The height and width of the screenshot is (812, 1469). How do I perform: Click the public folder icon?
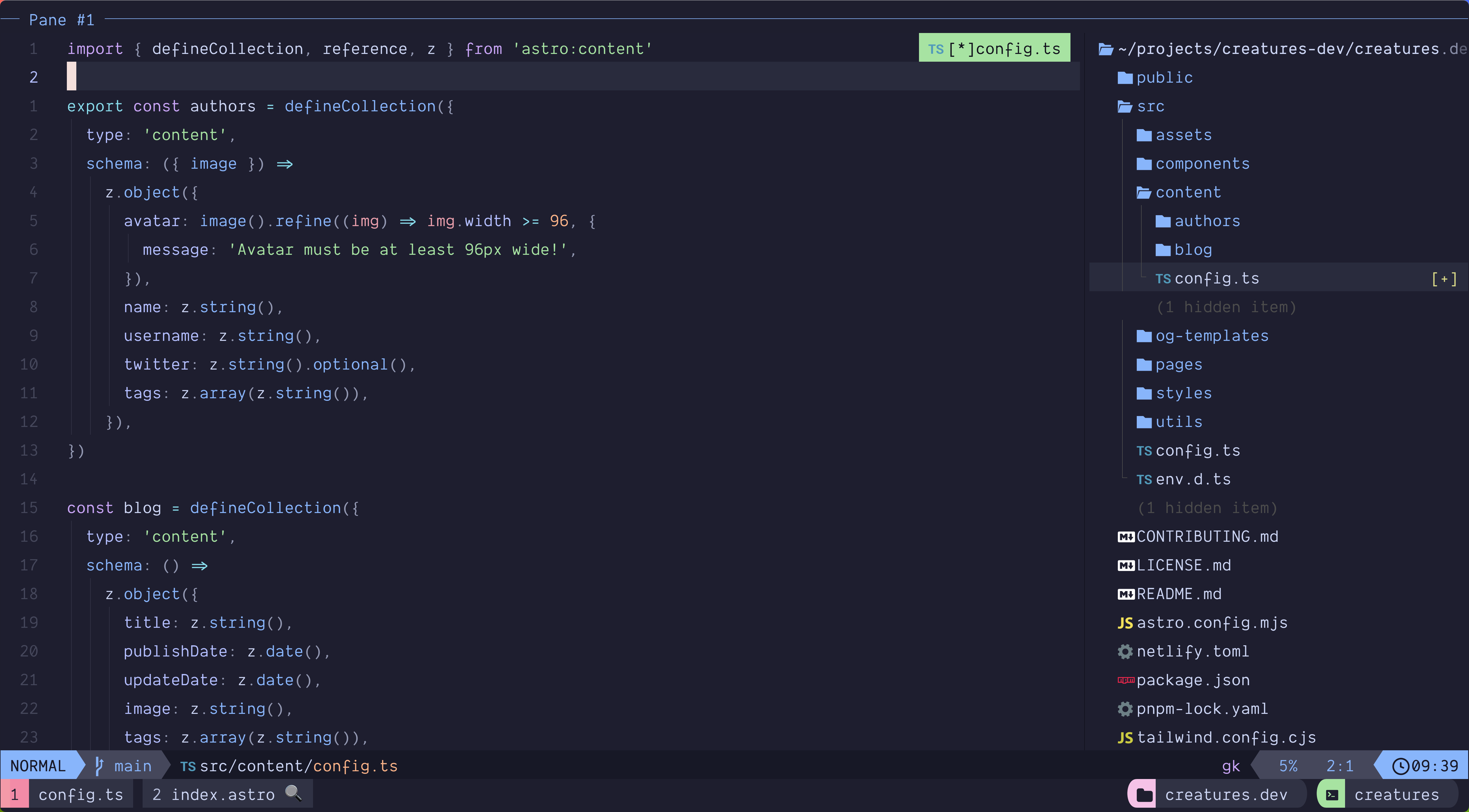(x=1125, y=78)
